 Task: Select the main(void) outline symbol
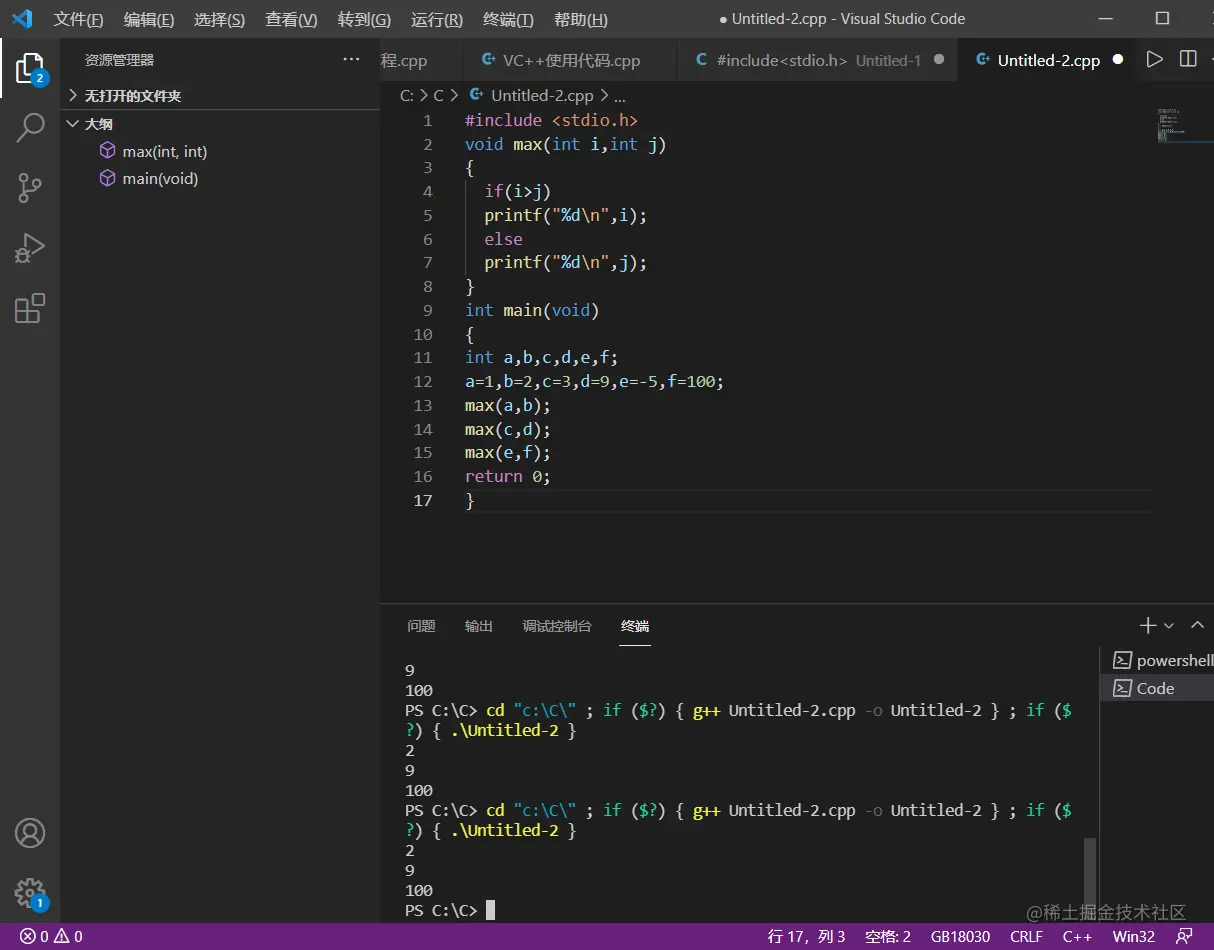tap(160, 179)
